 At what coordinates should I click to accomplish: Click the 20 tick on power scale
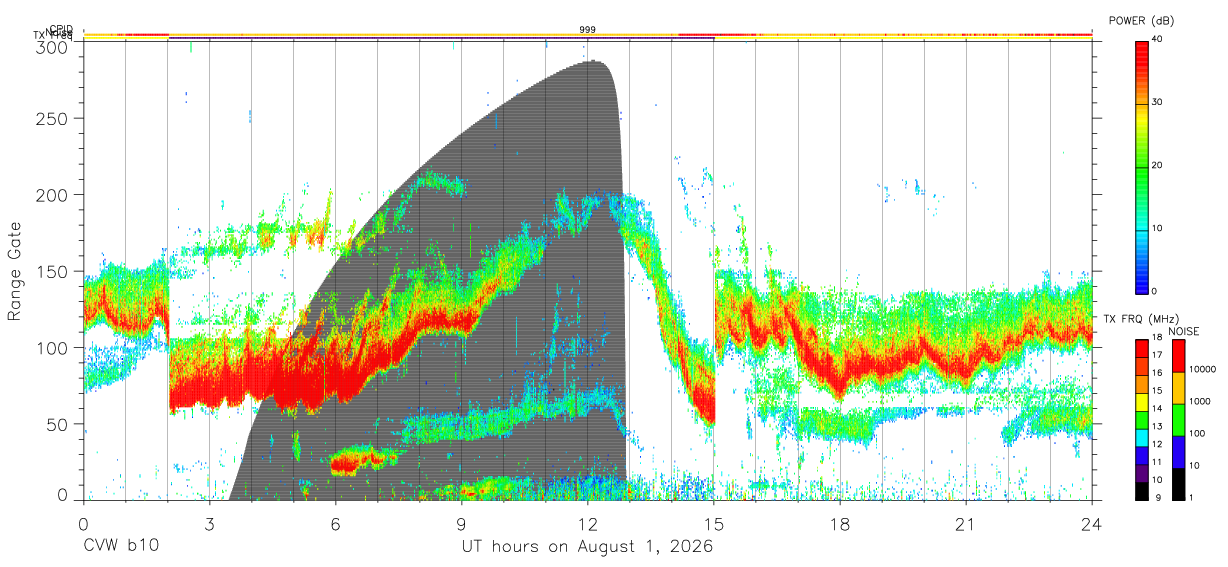(x=1156, y=166)
